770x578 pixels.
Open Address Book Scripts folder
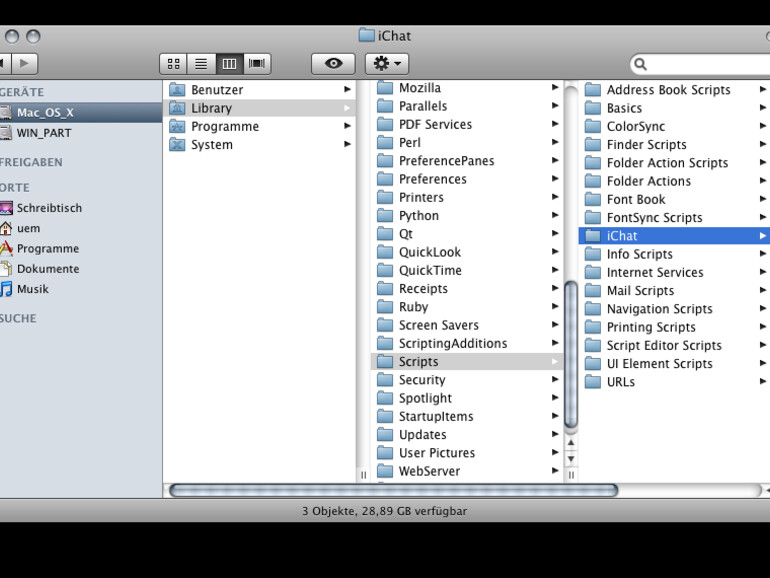[674, 90]
